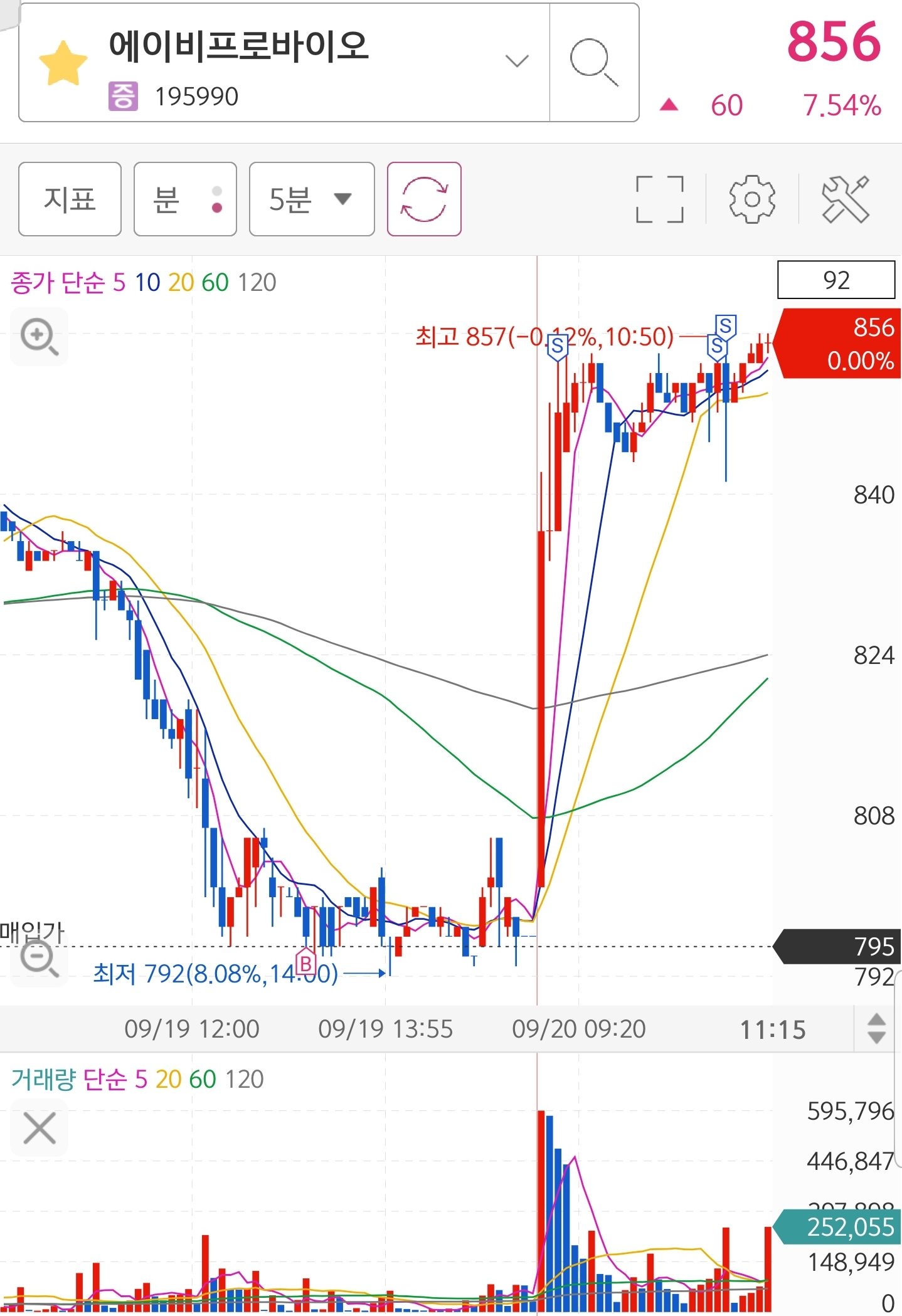Viewport: 902px width, 1316px height.
Task: Click the chart pane resize arrows
Action: [x=876, y=1029]
